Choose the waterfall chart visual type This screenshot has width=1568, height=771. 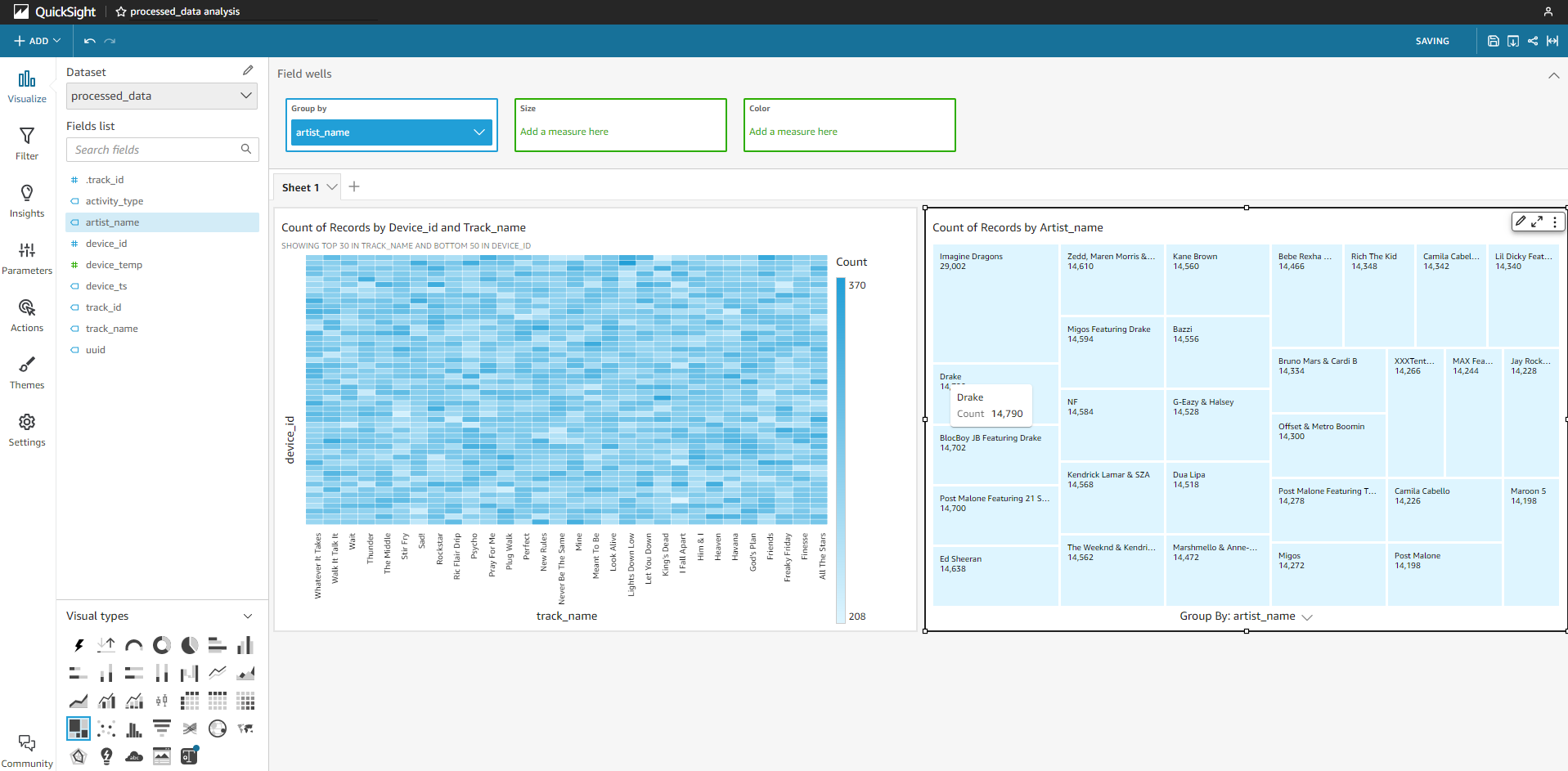[190, 673]
